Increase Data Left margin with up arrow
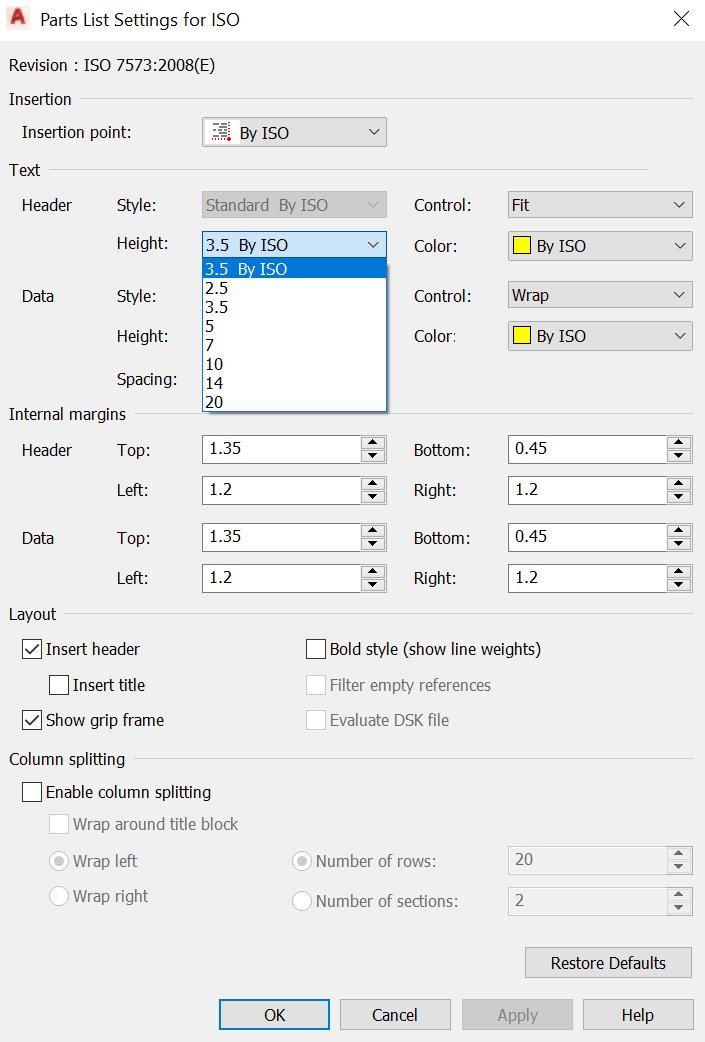This screenshot has height=1042, width=705. (x=373, y=572)
